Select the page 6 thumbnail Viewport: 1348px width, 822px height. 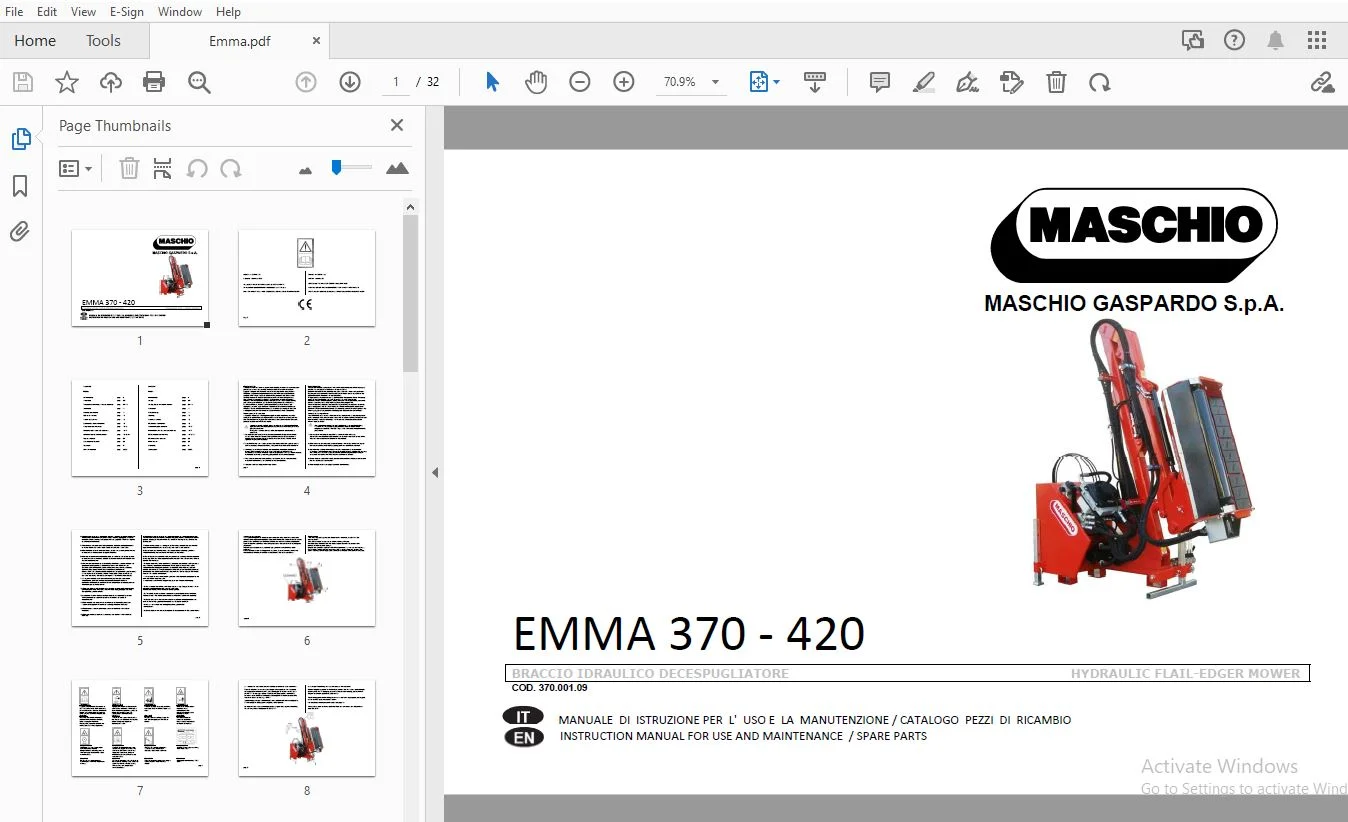(307, 578)
